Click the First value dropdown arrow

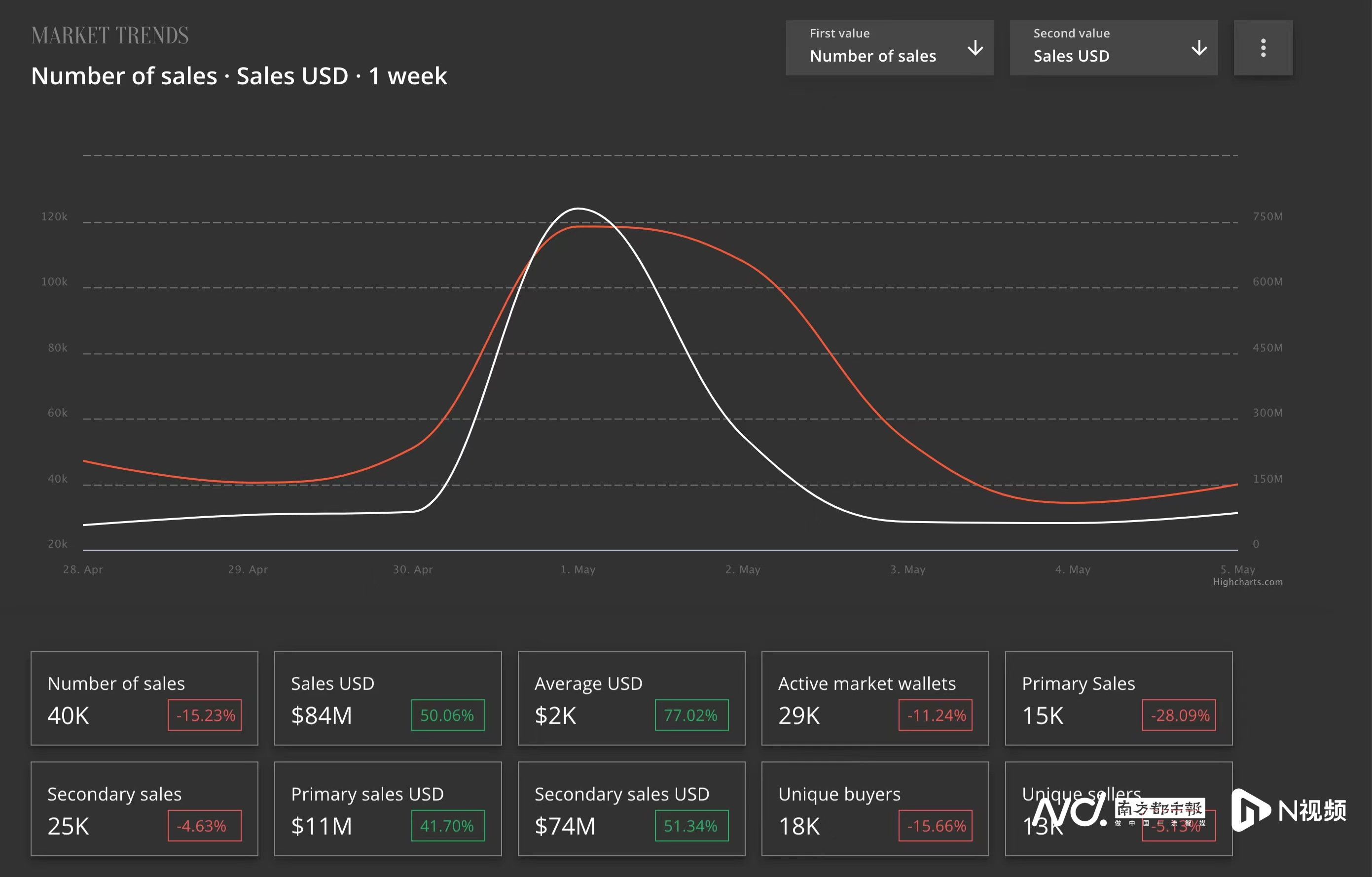(x=975, y=48)
